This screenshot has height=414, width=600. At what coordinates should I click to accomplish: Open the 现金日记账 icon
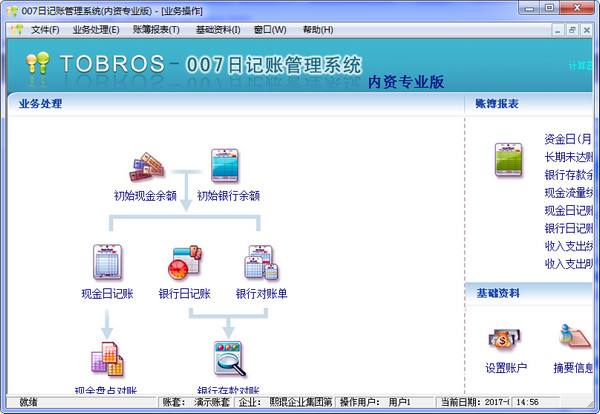coord(107,262)
